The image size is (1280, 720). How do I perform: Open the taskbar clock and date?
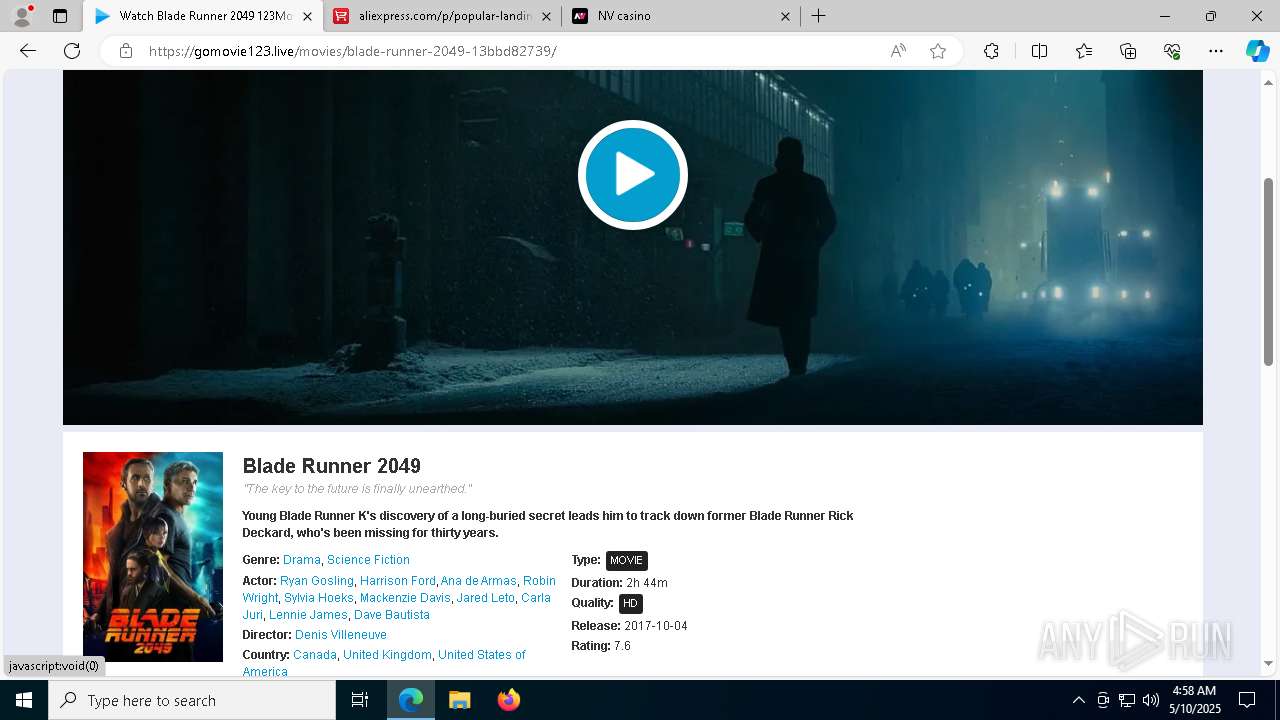coord(1193,700)
